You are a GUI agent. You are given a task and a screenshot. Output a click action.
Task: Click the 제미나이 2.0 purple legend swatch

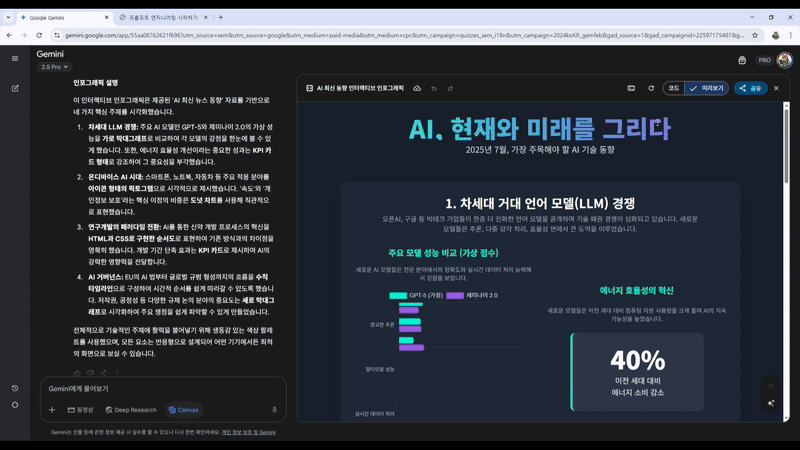[455, 295]
